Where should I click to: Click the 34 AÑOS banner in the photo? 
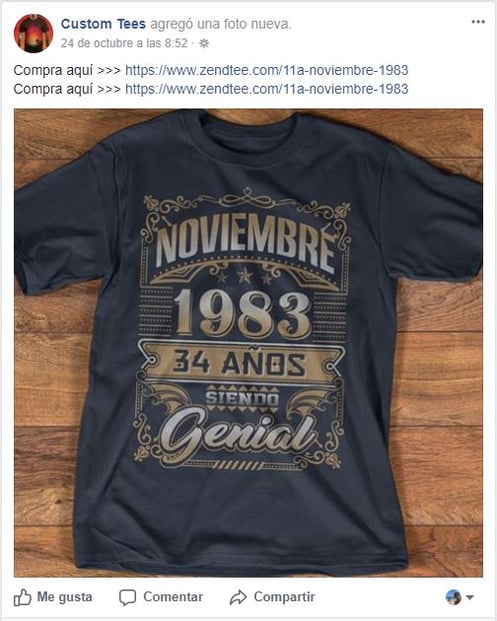[x=239, y=364]
